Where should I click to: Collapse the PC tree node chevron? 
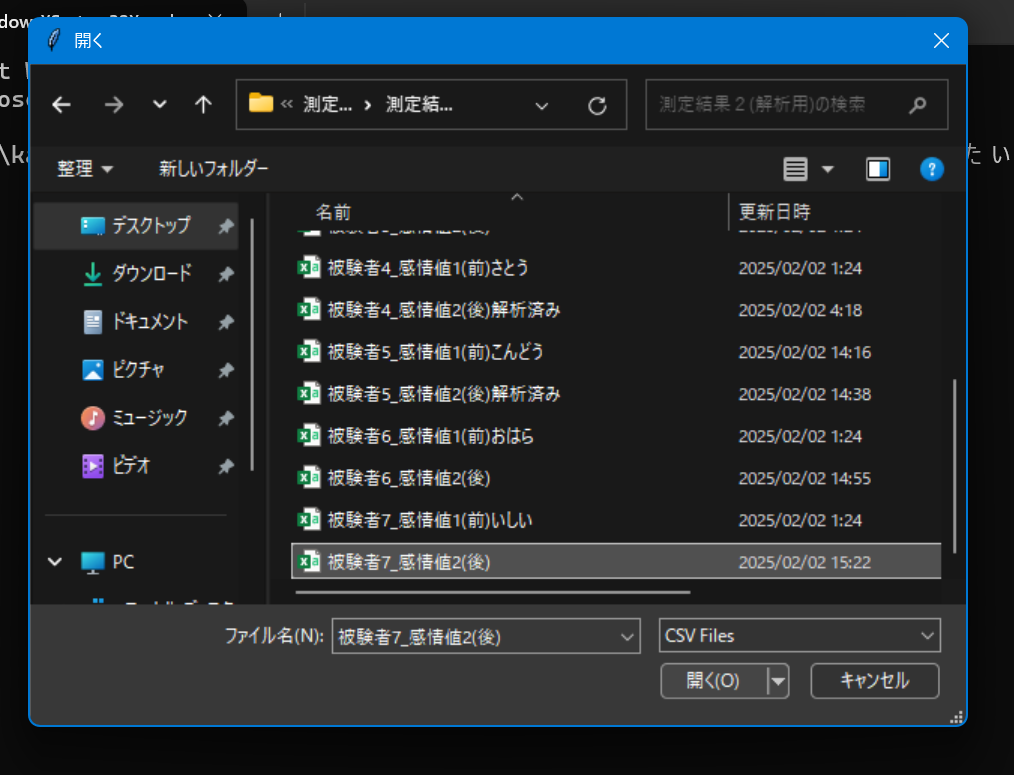point(55,562)
